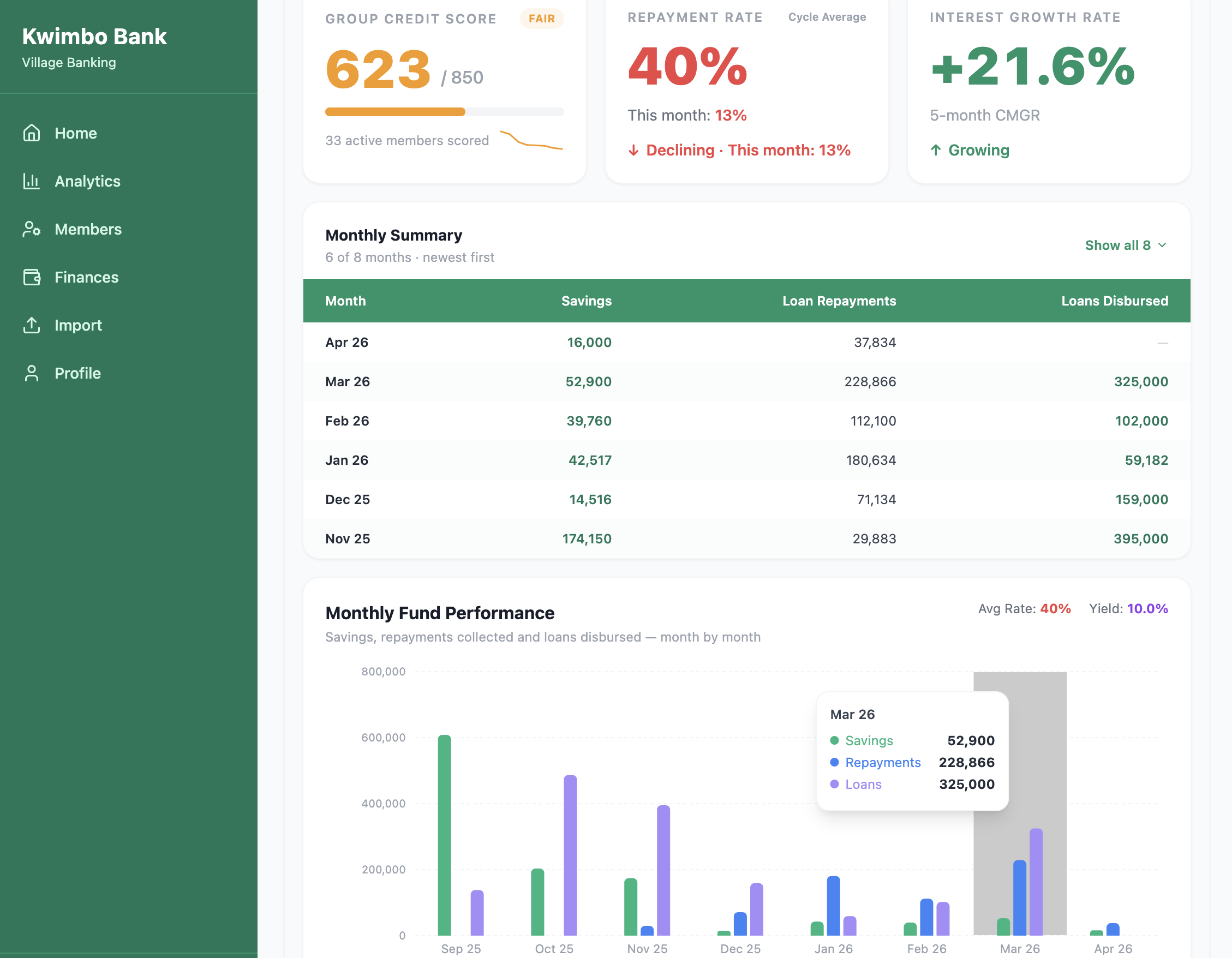This screenshot has width=1232, height=958.
Task: Click the Home house icon
Action: [32, 133]
